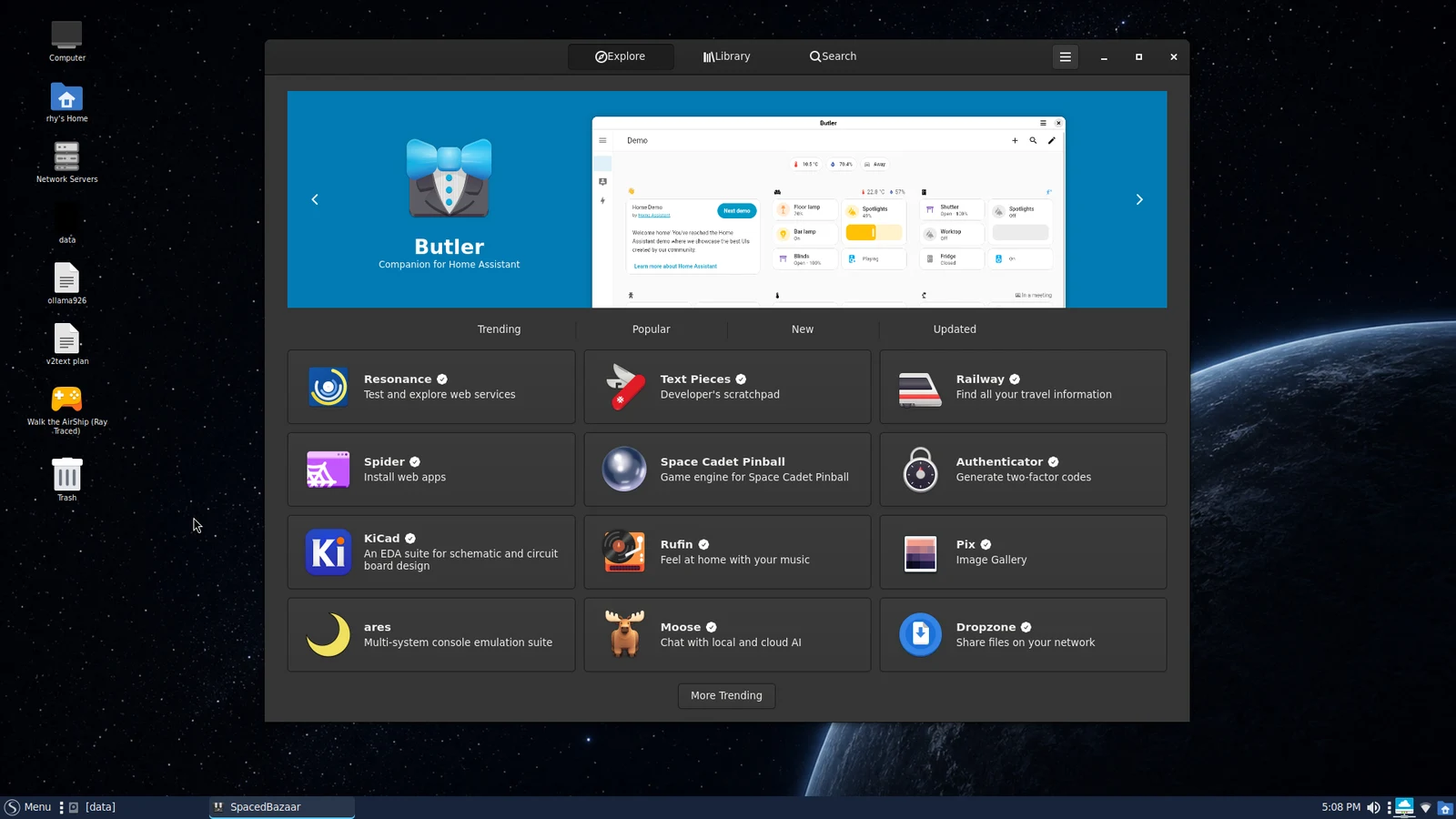Open the Authenticator lock icon
1456x819 pixels.
(x=920, y=470)
